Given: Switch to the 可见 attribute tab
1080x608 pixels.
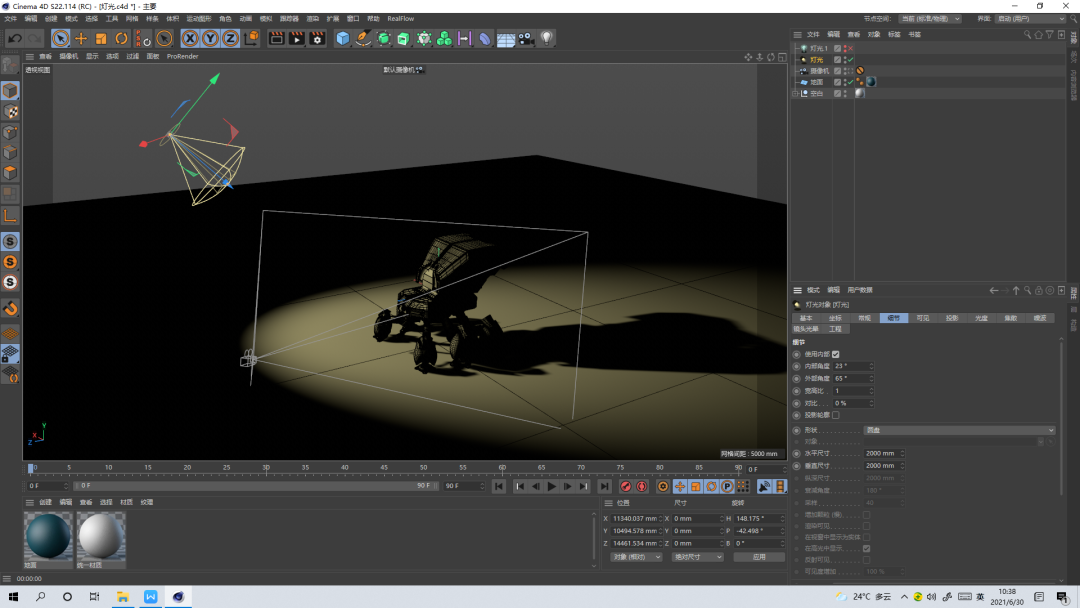Looking at the screenshot, I should pos(923,318).
